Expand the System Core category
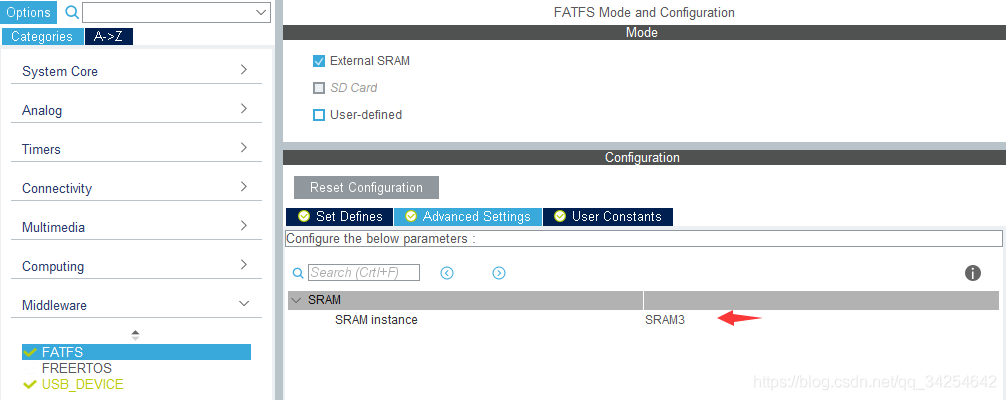Screen dimensions: 1006x400 pyautogui.click(x=136, y=71)
